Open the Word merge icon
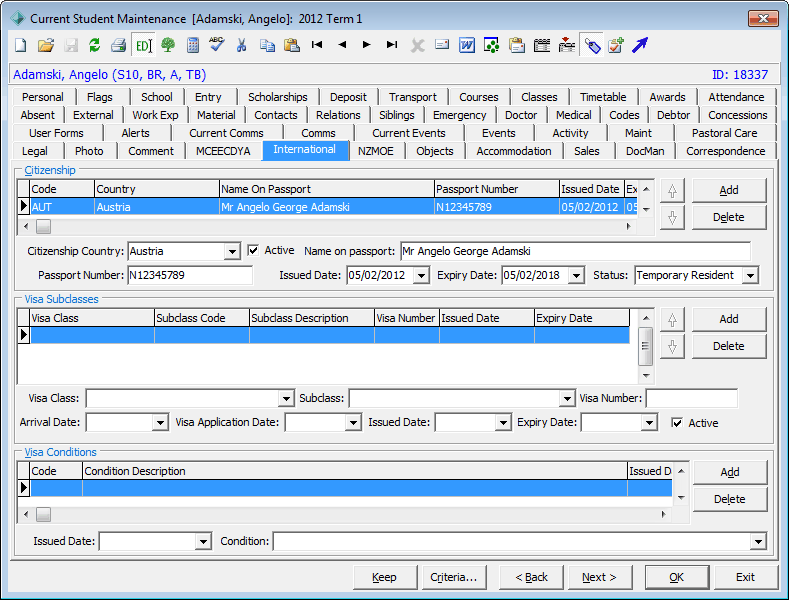Image resolution: width=789 pixels, height=600 pixels. click(467, 45)
